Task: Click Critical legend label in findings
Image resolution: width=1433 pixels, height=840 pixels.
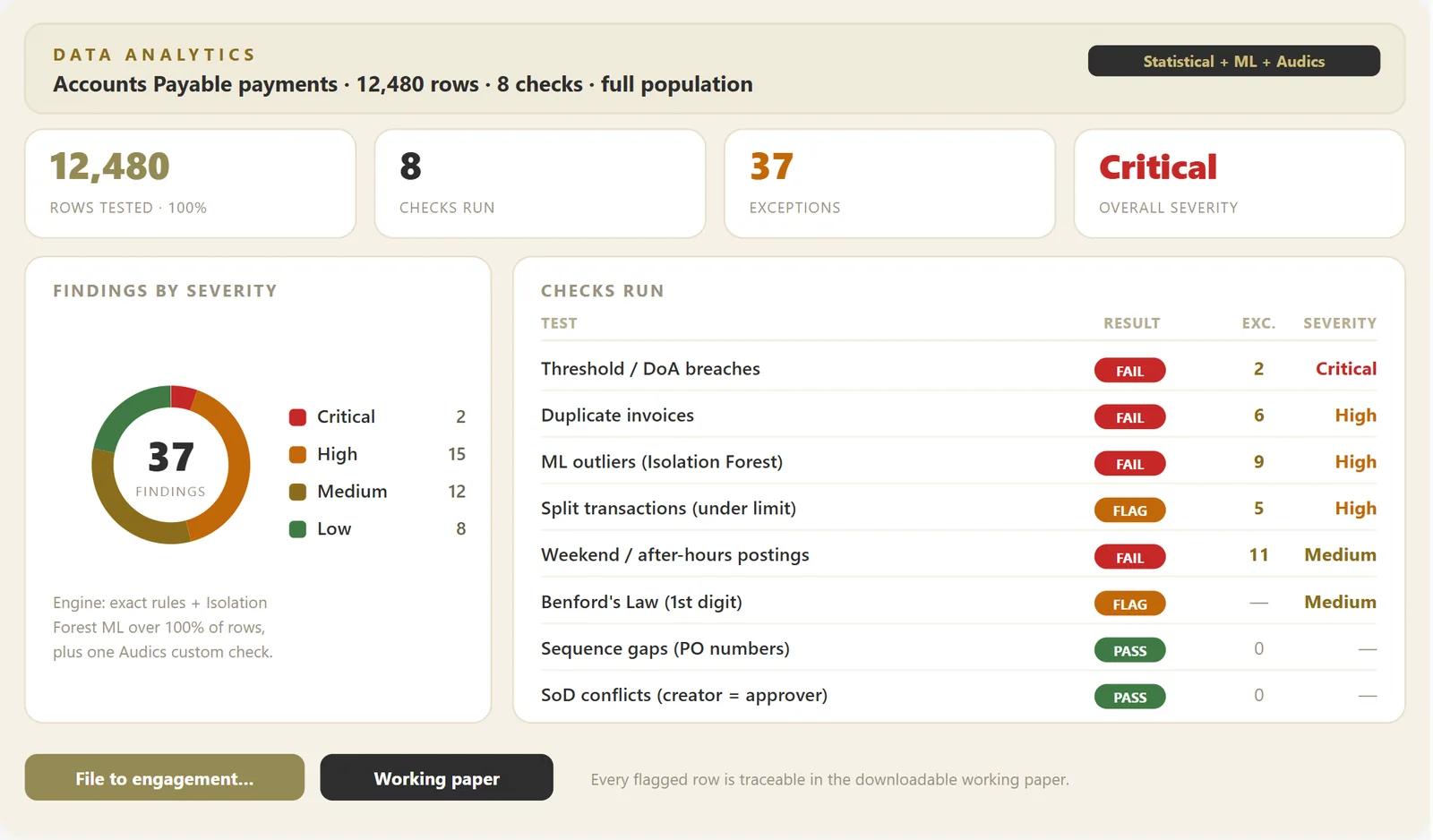Action: [346, 417]
